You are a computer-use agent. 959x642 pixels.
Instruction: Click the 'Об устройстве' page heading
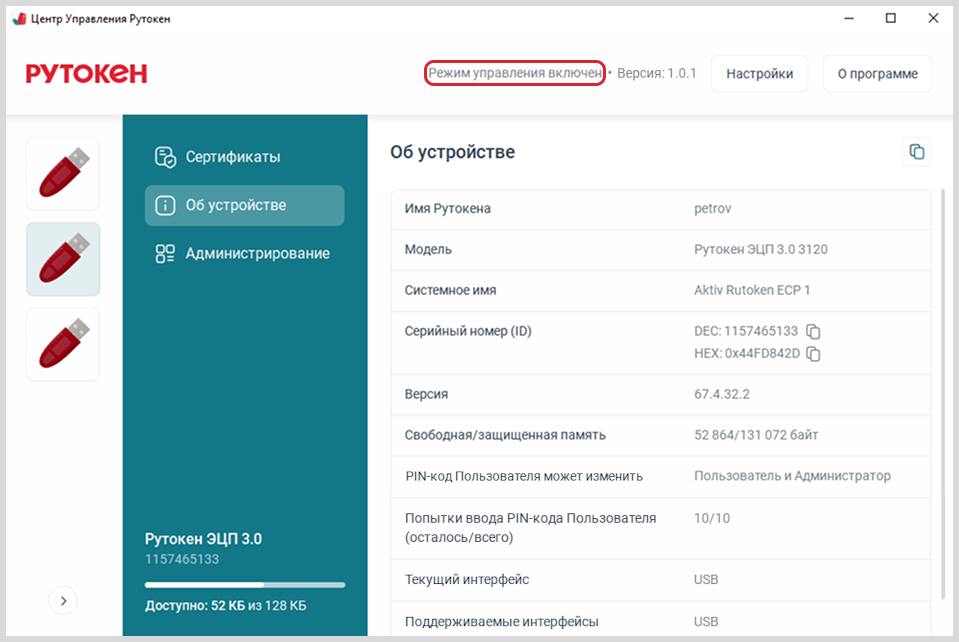(x=453, y=152)
